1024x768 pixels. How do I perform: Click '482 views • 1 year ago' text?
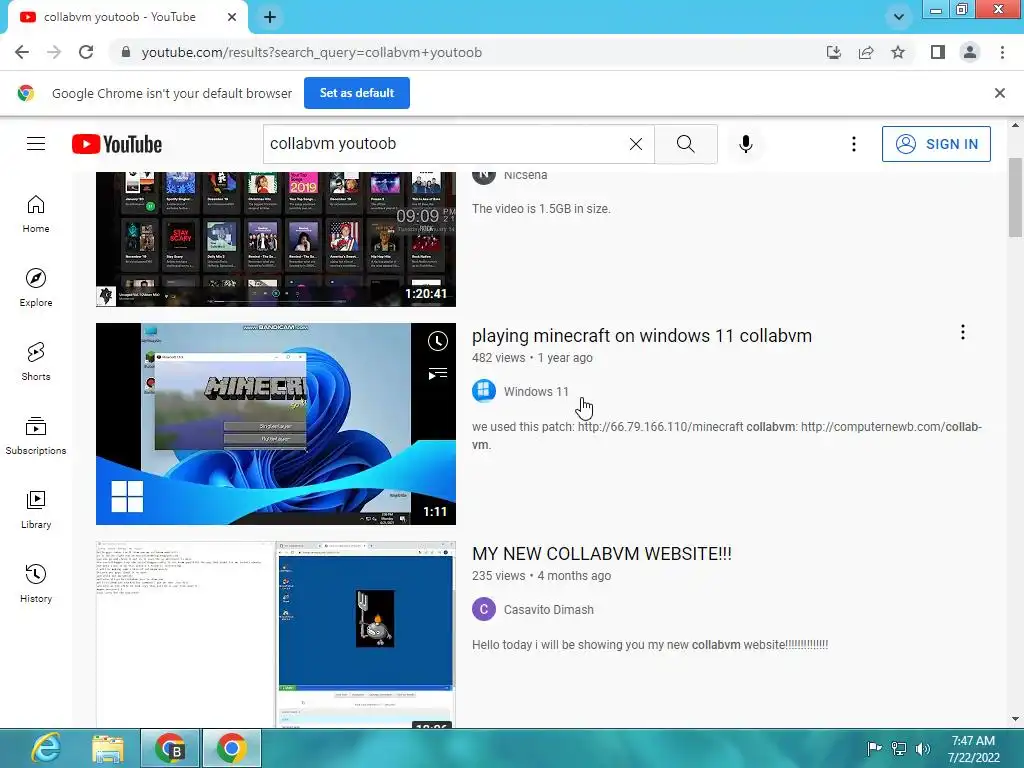(532, 358)
